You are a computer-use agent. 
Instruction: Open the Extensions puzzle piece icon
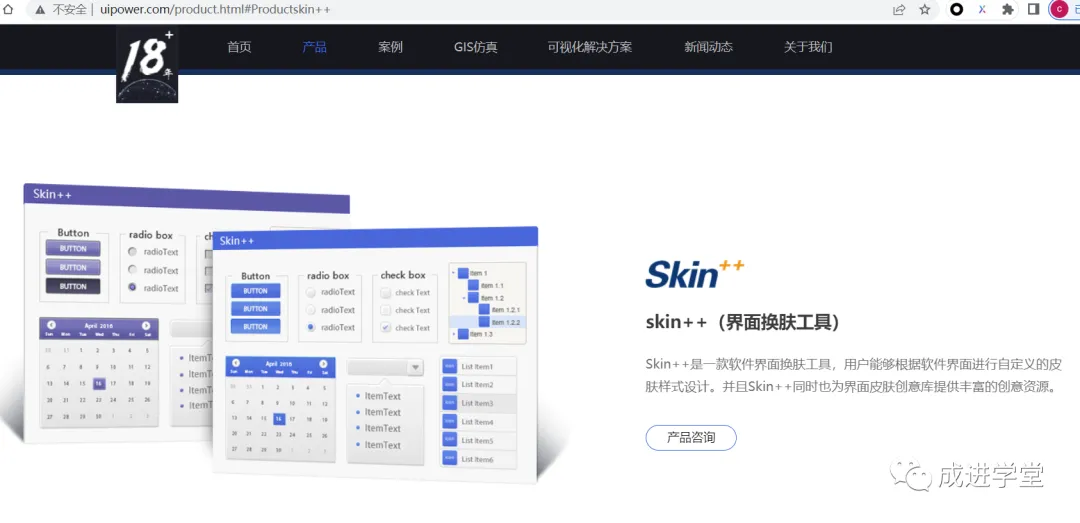click(x=1008, y=10)
